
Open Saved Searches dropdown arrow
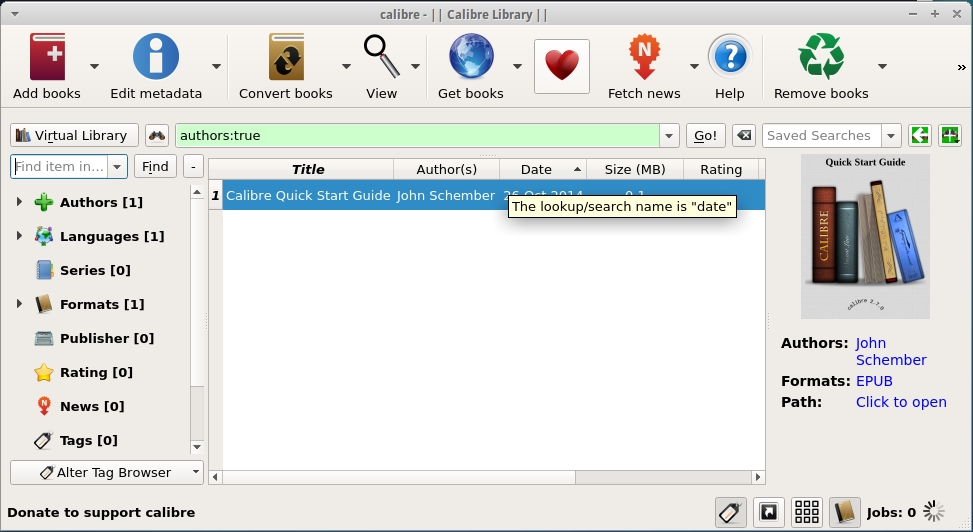point(891,135)
